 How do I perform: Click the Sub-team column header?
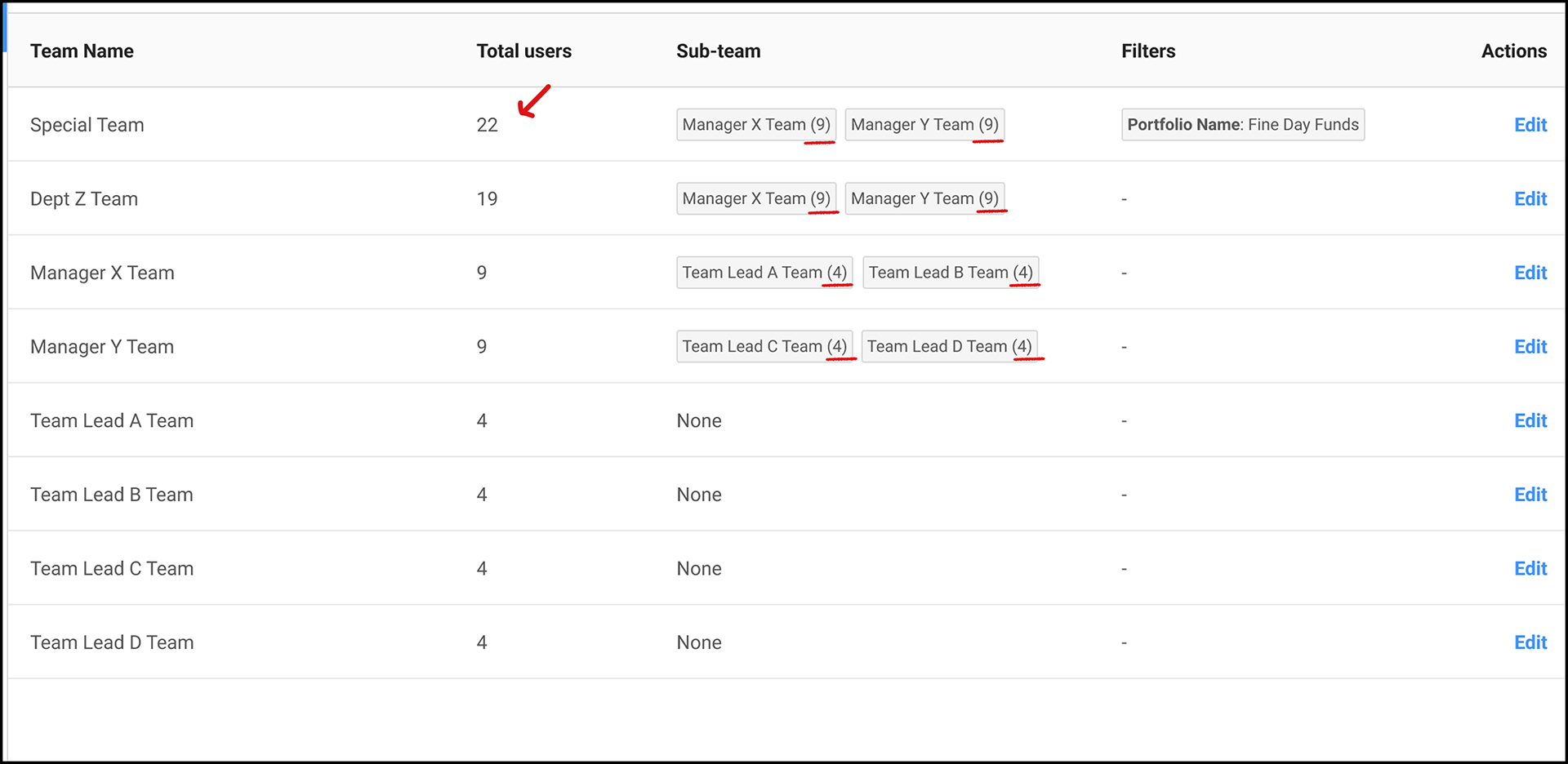(x=718, y=51)
